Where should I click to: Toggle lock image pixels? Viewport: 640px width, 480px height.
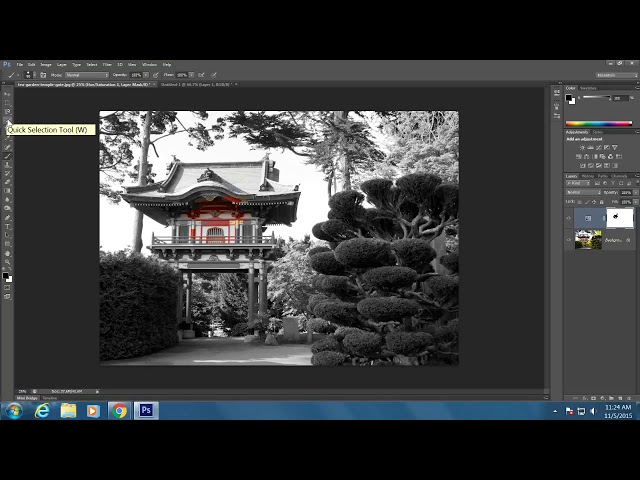(587, 202)
